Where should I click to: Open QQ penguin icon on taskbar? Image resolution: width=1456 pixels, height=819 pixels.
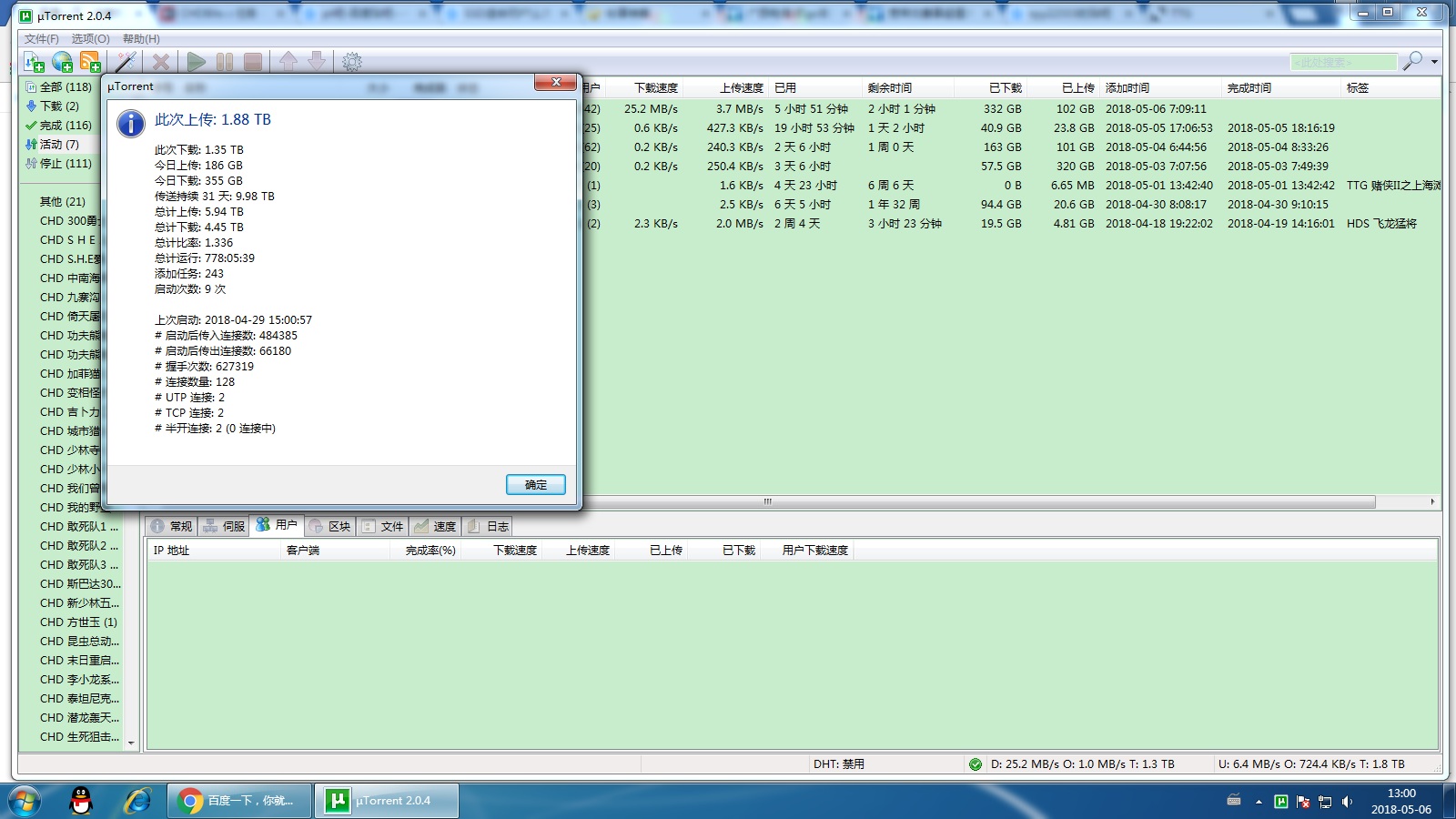point(82,801)
